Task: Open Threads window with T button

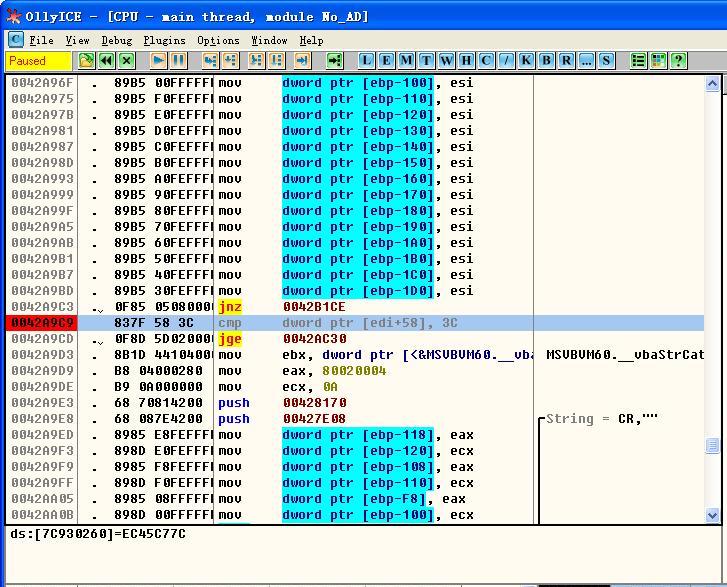Action: [426, 61]
